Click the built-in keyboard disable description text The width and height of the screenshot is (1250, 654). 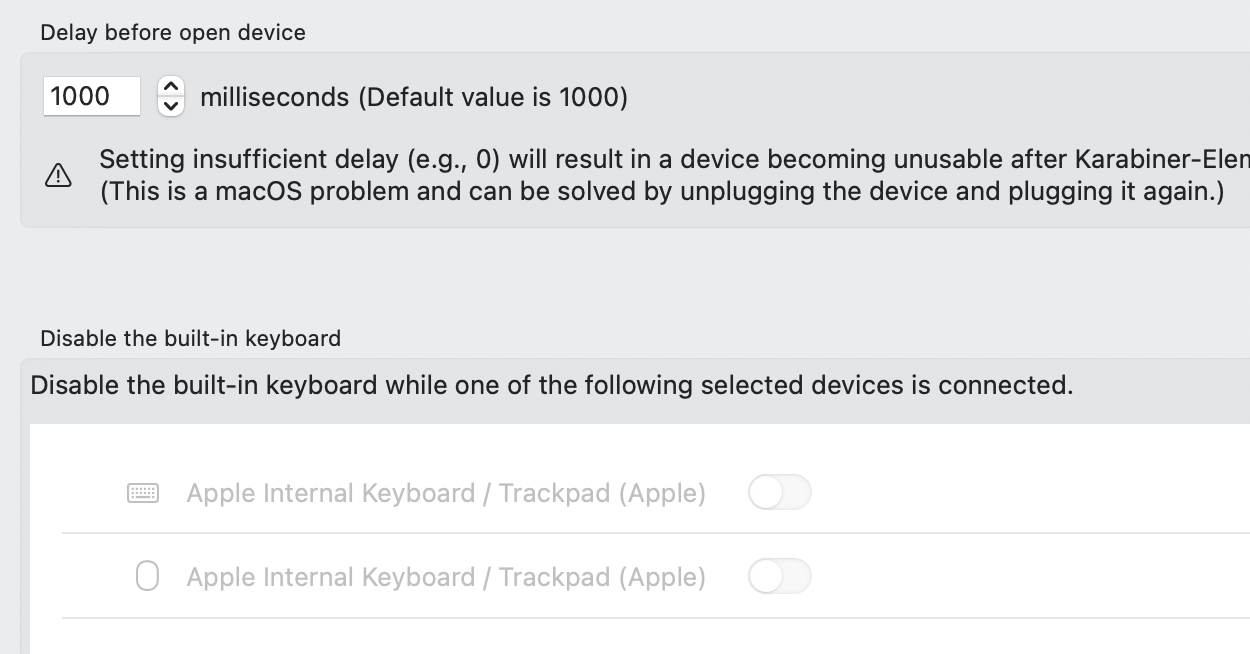pyautogui.click(x=551, y=384)
